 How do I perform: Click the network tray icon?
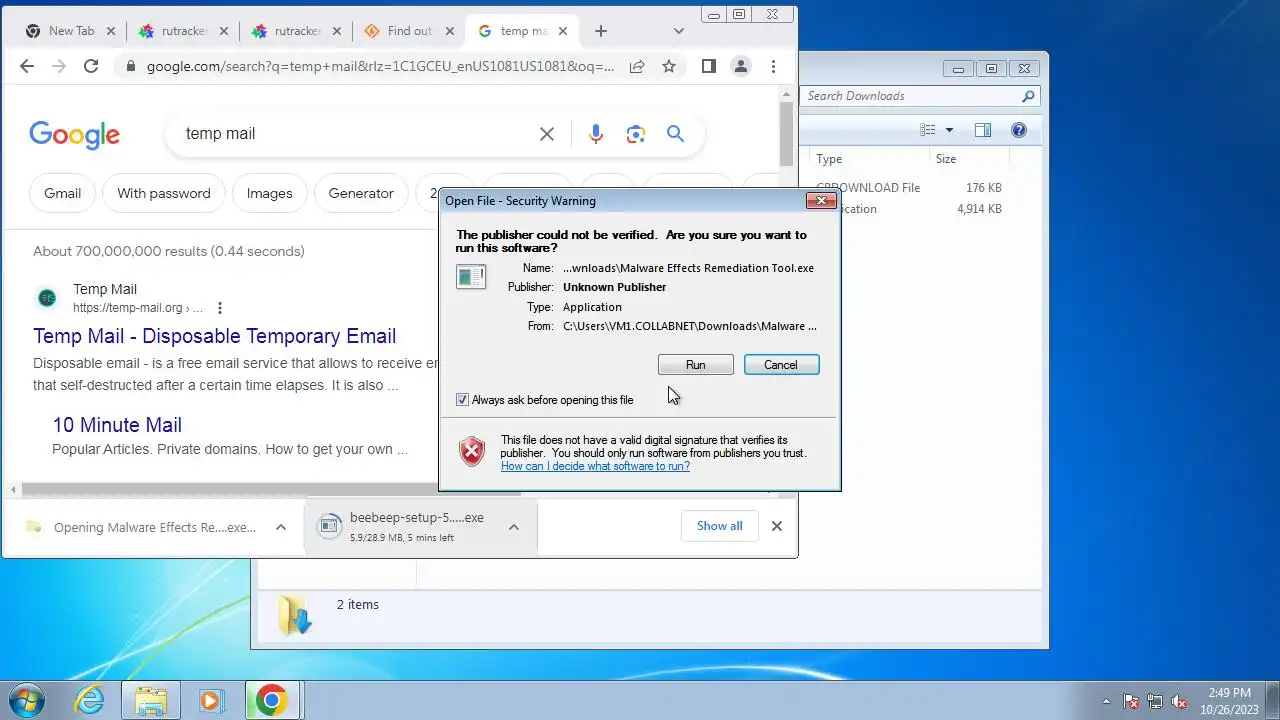[1155, 701]
